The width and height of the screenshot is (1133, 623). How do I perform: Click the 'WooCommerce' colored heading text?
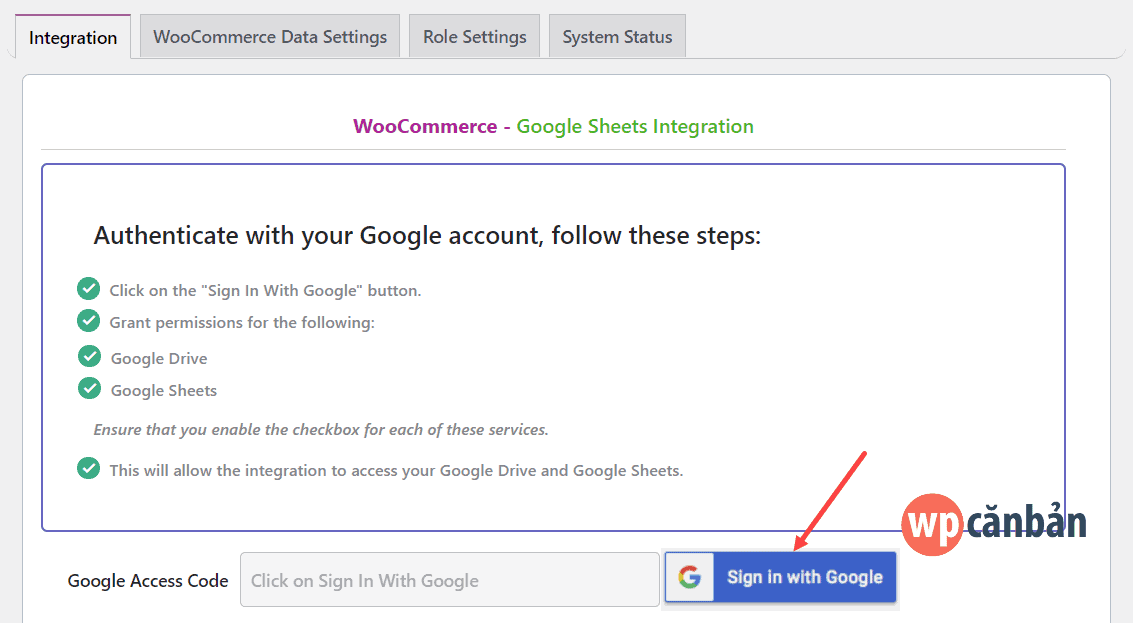(x=425, y=126)
